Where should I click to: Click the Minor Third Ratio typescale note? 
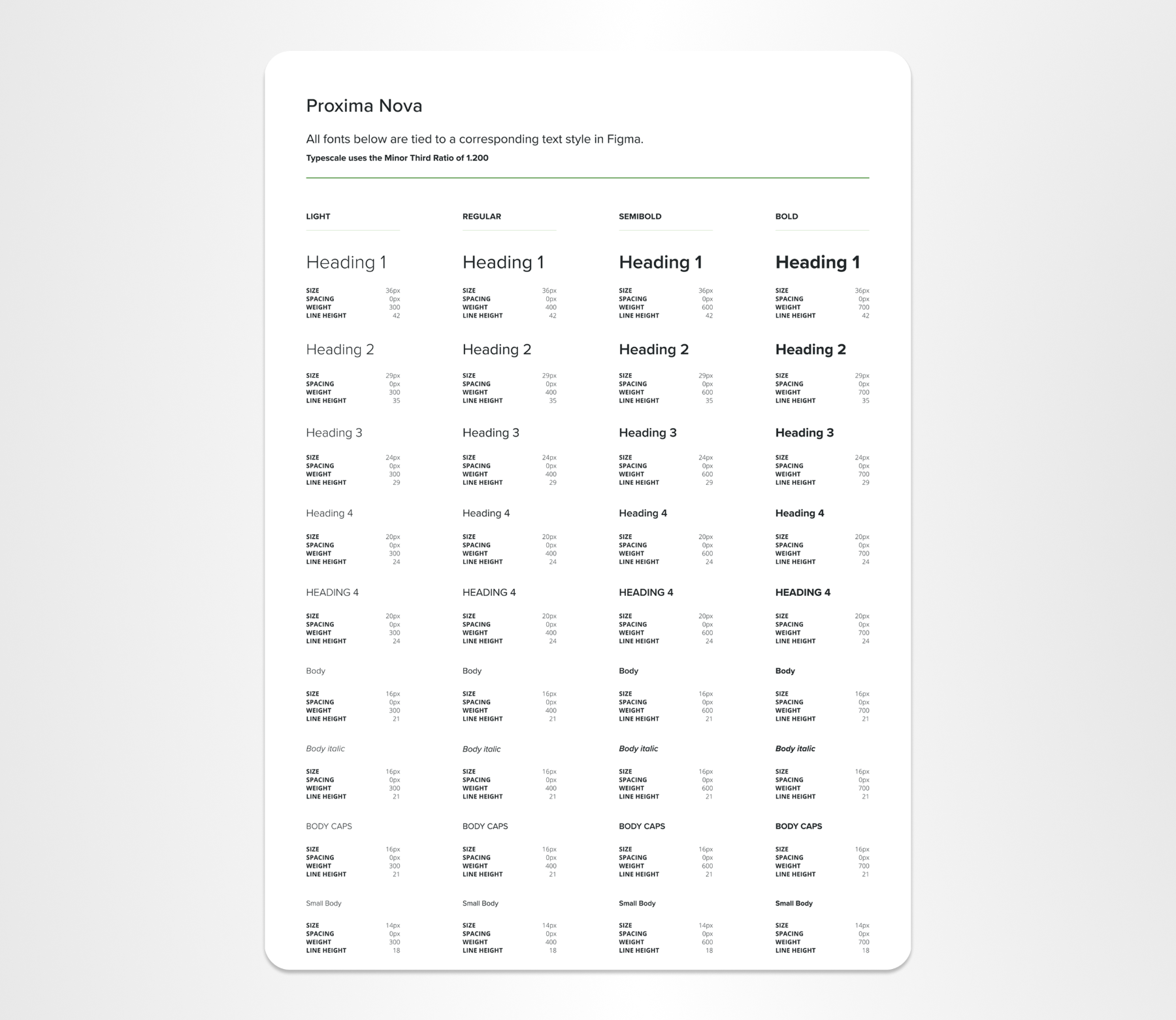(x=397, y=158)
